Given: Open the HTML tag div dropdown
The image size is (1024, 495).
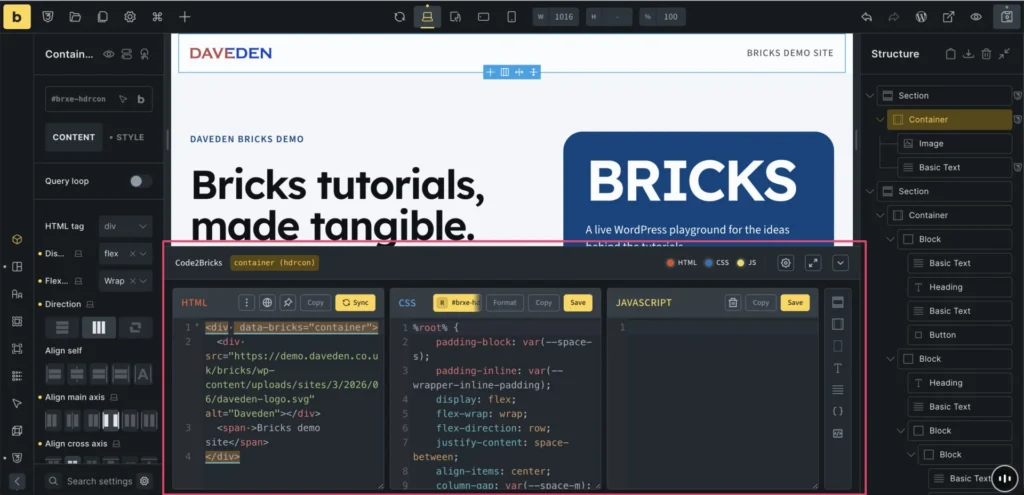Looking at the screenshot, I should click(125, 226).
